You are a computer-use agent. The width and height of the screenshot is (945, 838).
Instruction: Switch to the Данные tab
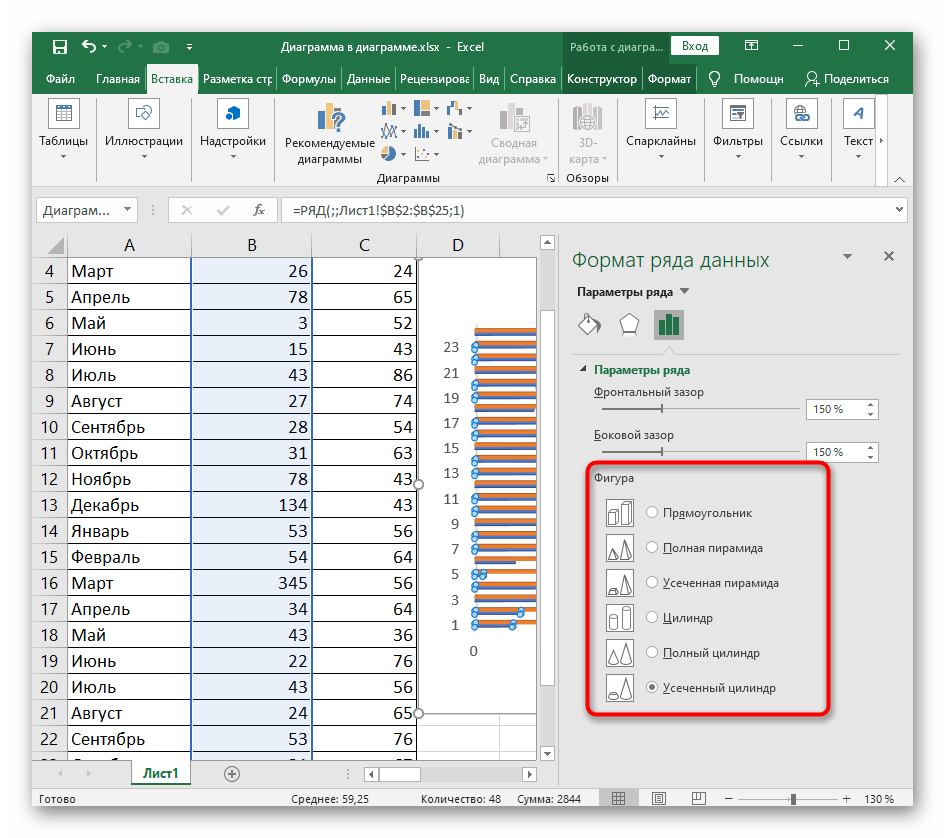click(x=368, y=79)
